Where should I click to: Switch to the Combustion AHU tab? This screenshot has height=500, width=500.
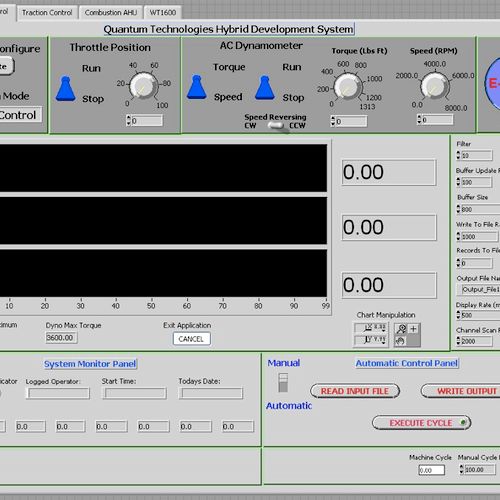[x=110, y=13]
